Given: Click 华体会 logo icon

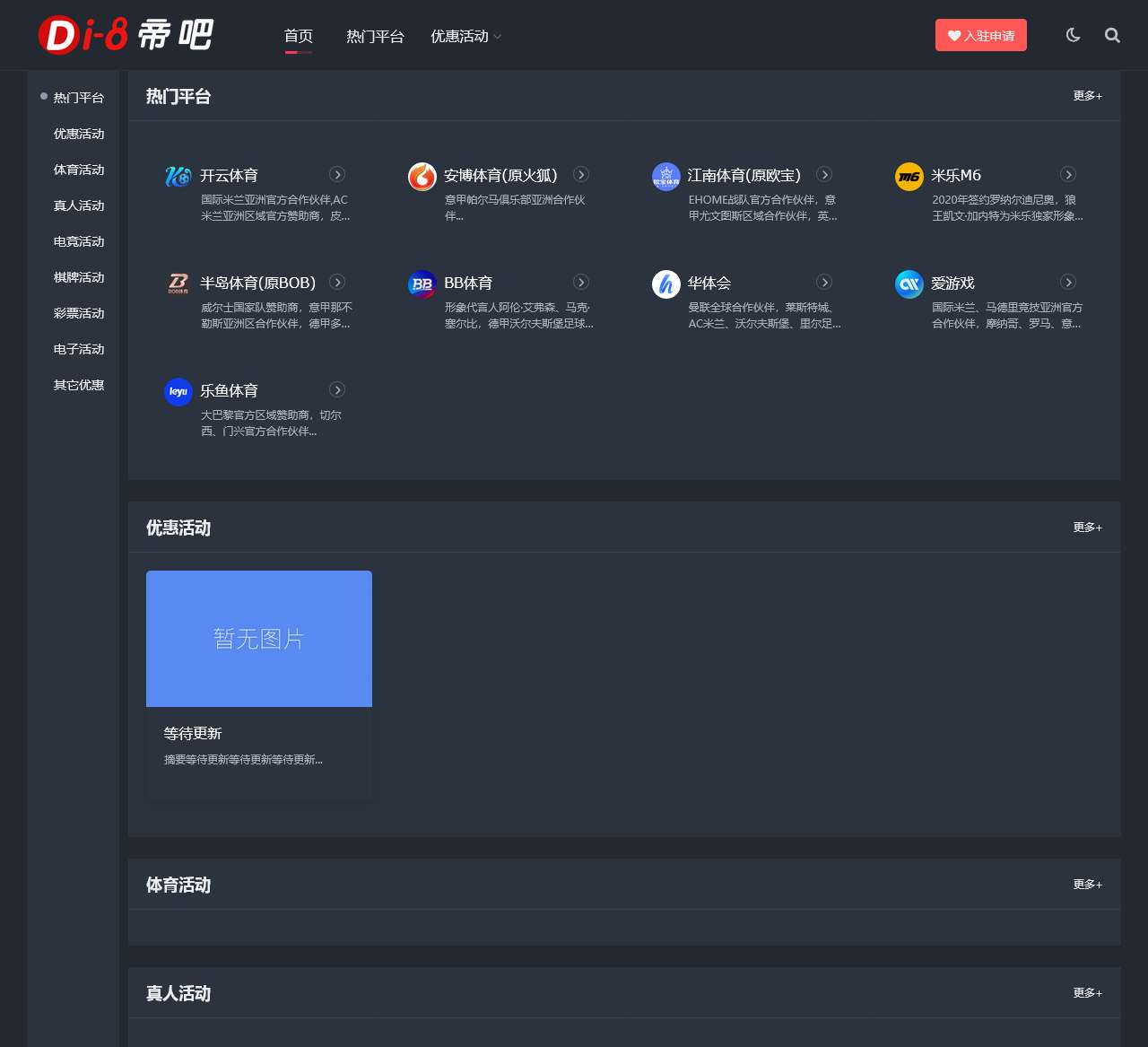Looking at the screenshot, I should [666, 284].
